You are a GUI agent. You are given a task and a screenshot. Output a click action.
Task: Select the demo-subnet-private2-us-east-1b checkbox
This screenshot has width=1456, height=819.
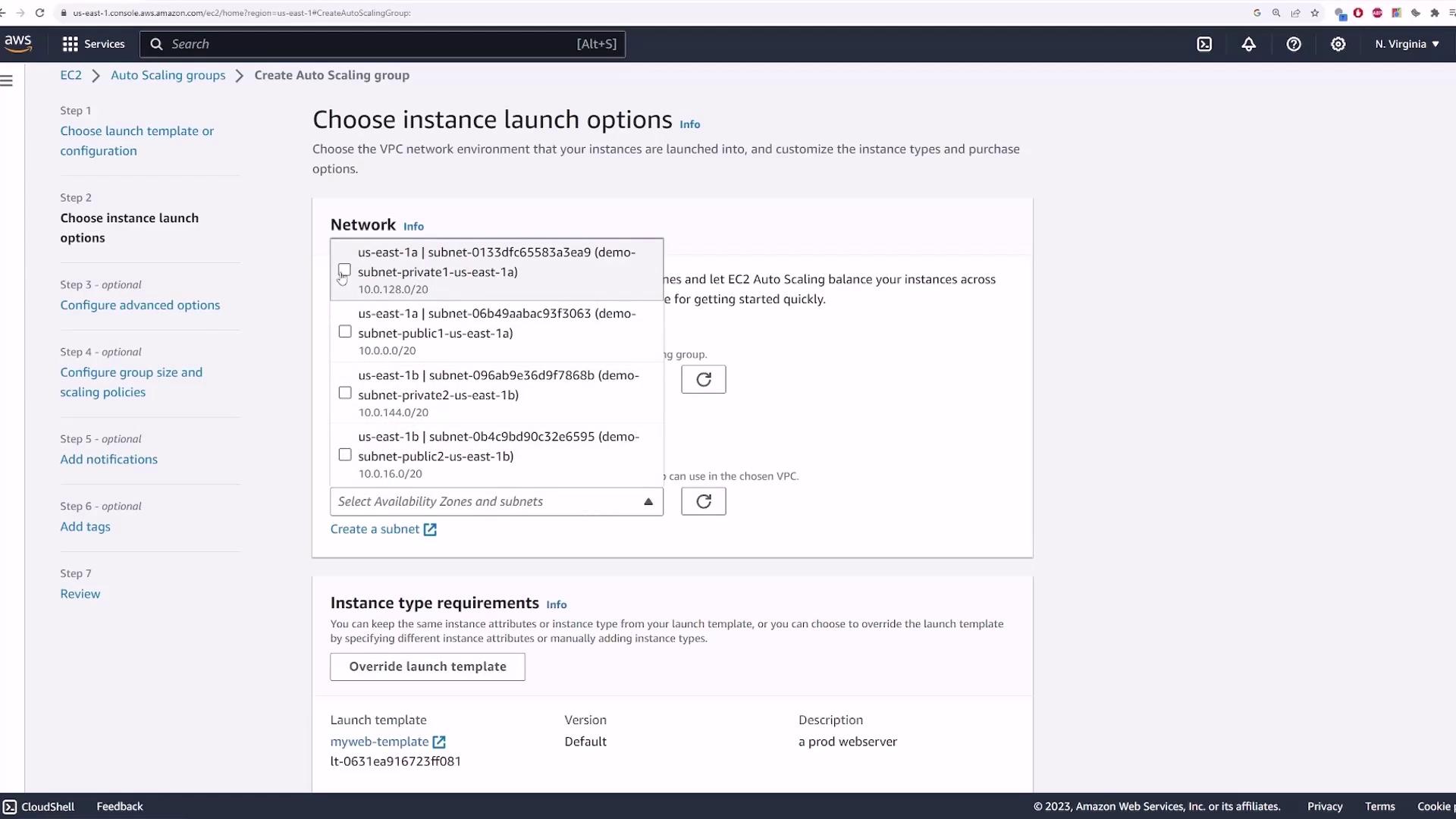(345, 393)
